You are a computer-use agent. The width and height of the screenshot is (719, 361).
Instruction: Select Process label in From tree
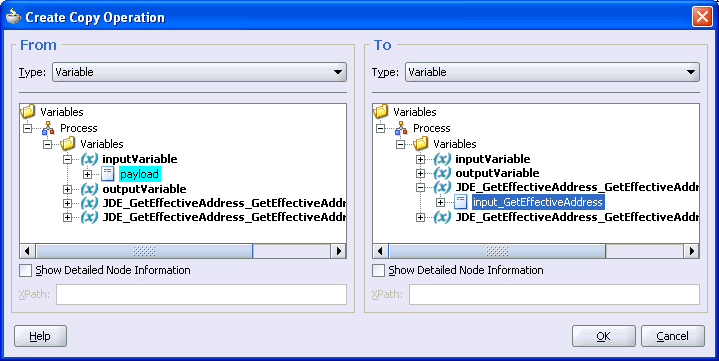tap(79, 128)
